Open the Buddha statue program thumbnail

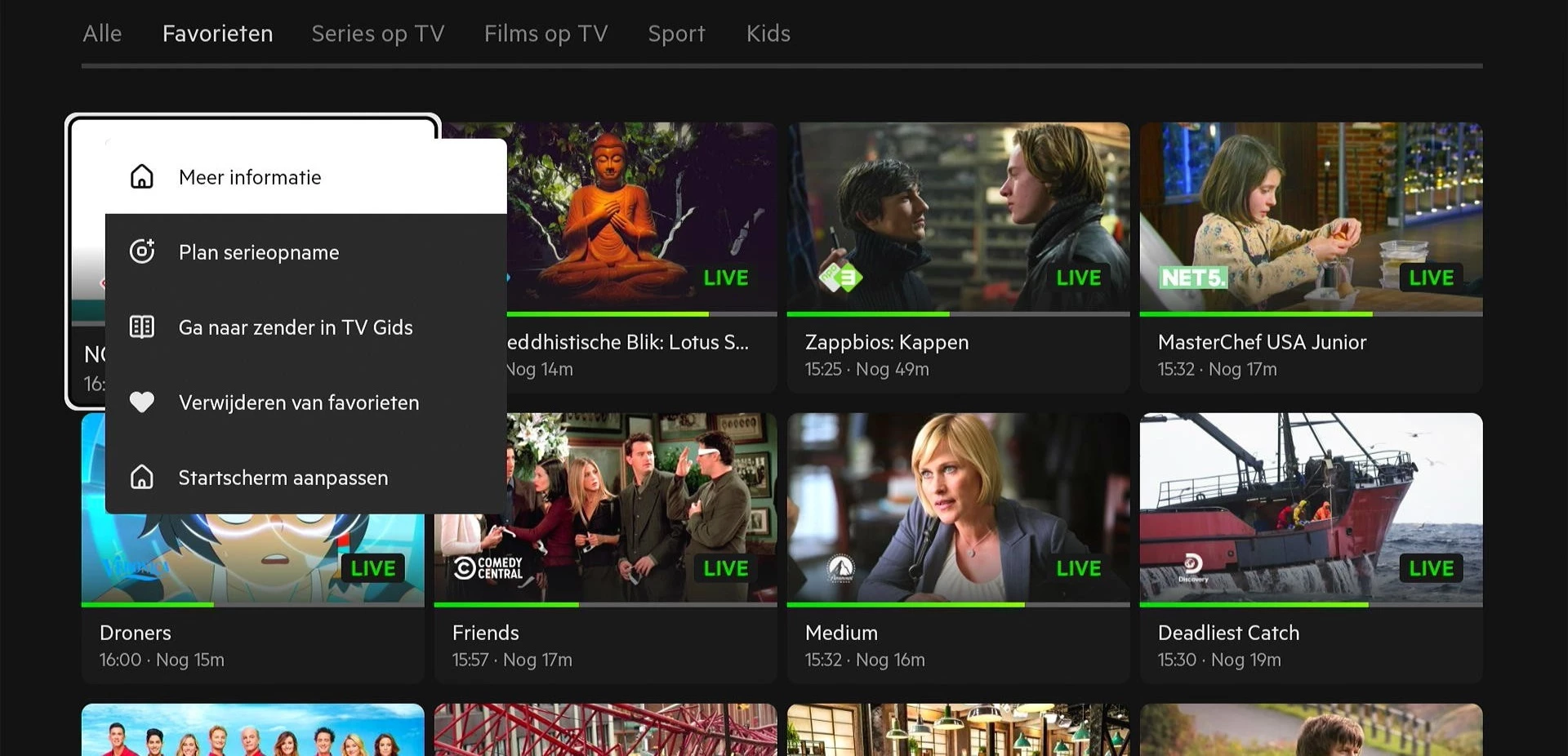point(642,217)
